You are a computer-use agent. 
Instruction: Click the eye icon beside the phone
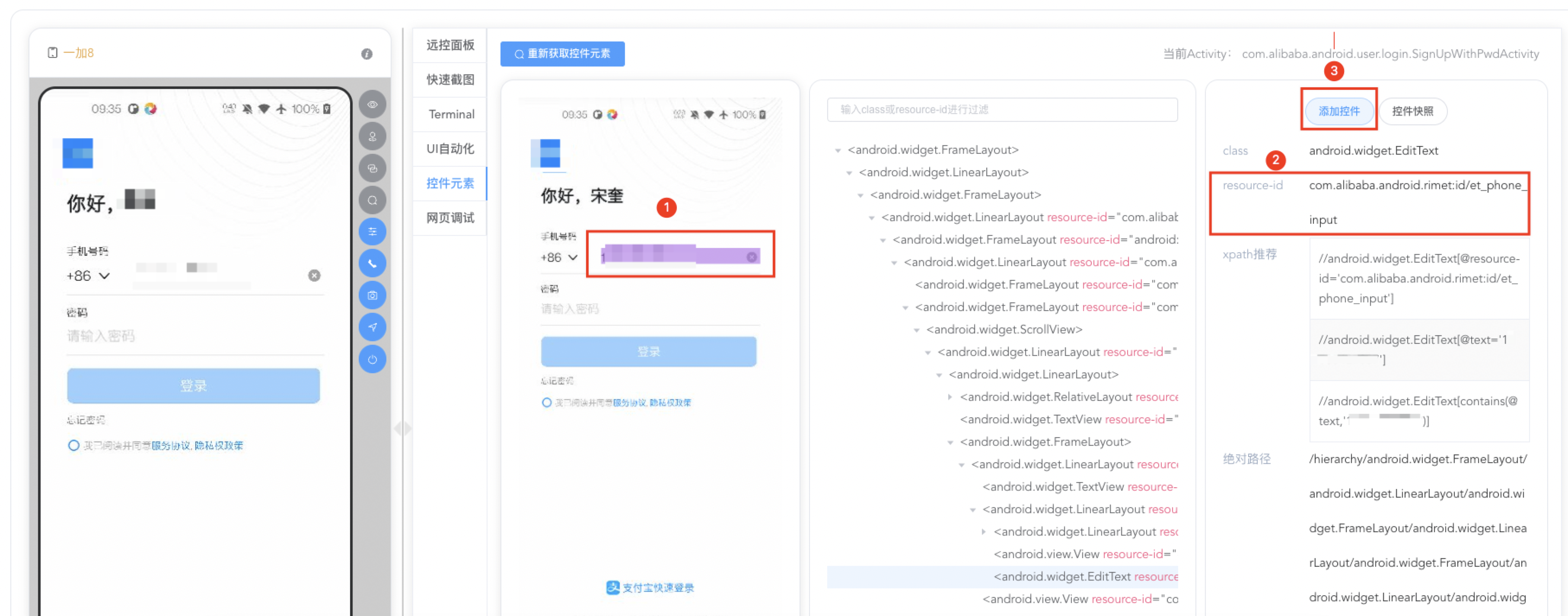[373, 105]
